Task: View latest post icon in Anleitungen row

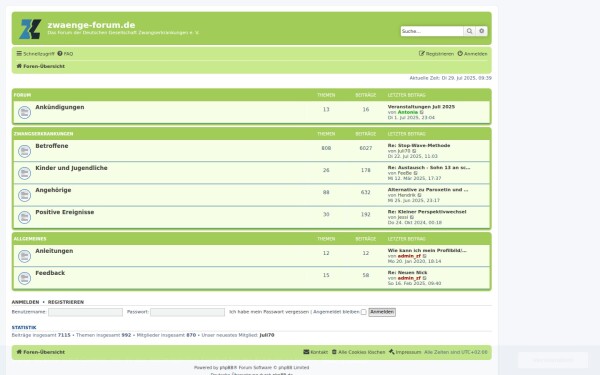Action: pos(424,256)
